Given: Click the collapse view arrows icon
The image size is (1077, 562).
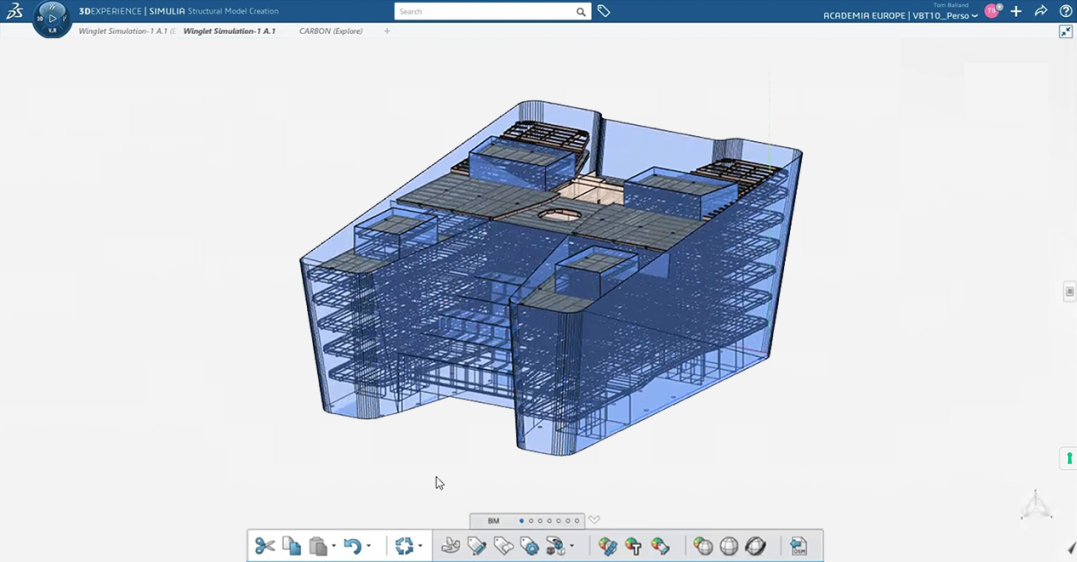Looking at the screenshot, I should tap(1065, 32).
